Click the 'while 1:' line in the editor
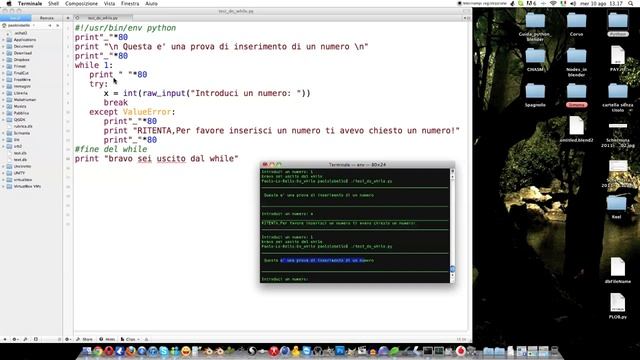Image resolution: width=640 pixels, height=360 pixels. pyautogui.click(x=94, y=65)
